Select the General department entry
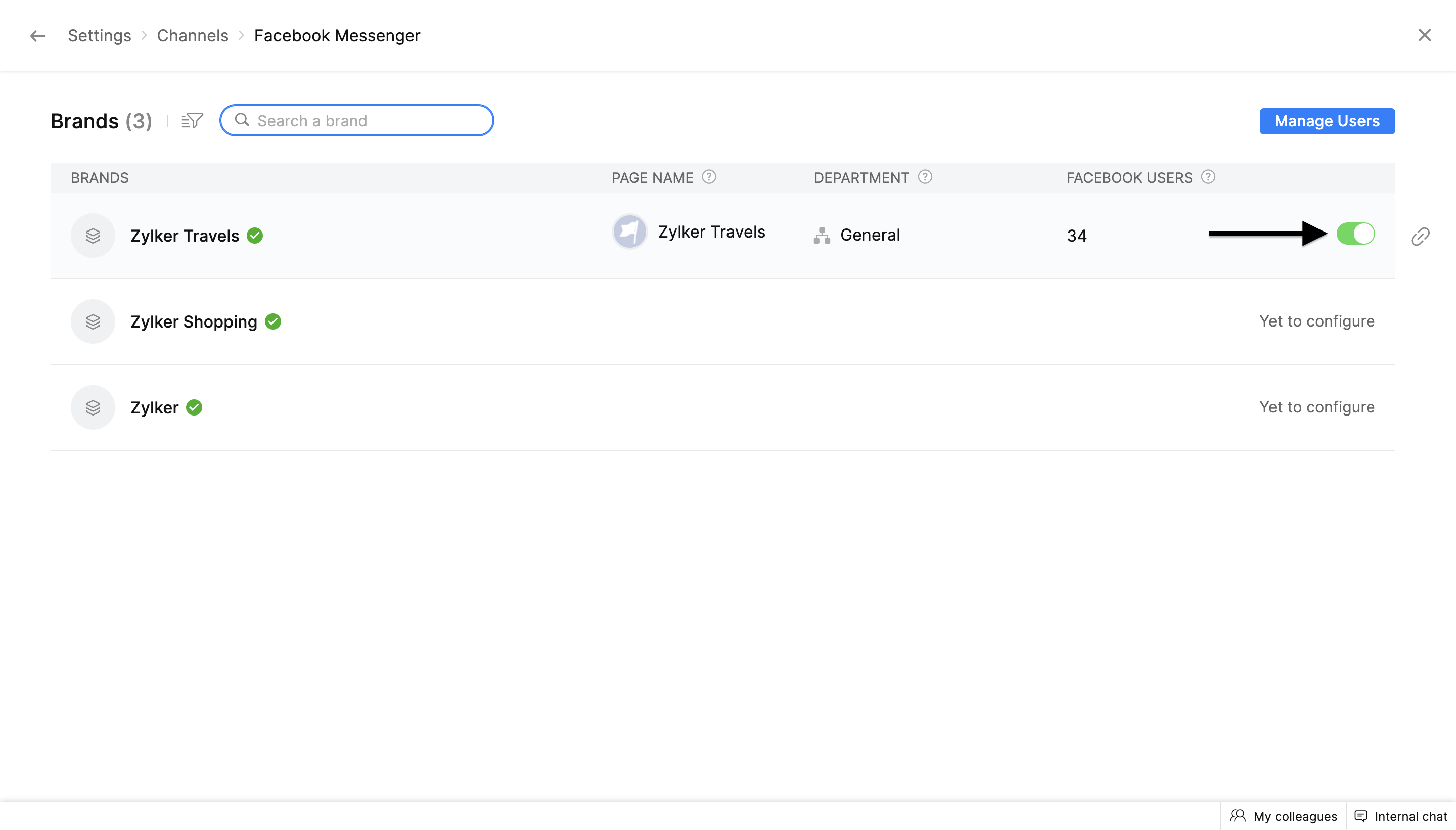The width and height of the screenshot is (1456, 830). point(869,235)
